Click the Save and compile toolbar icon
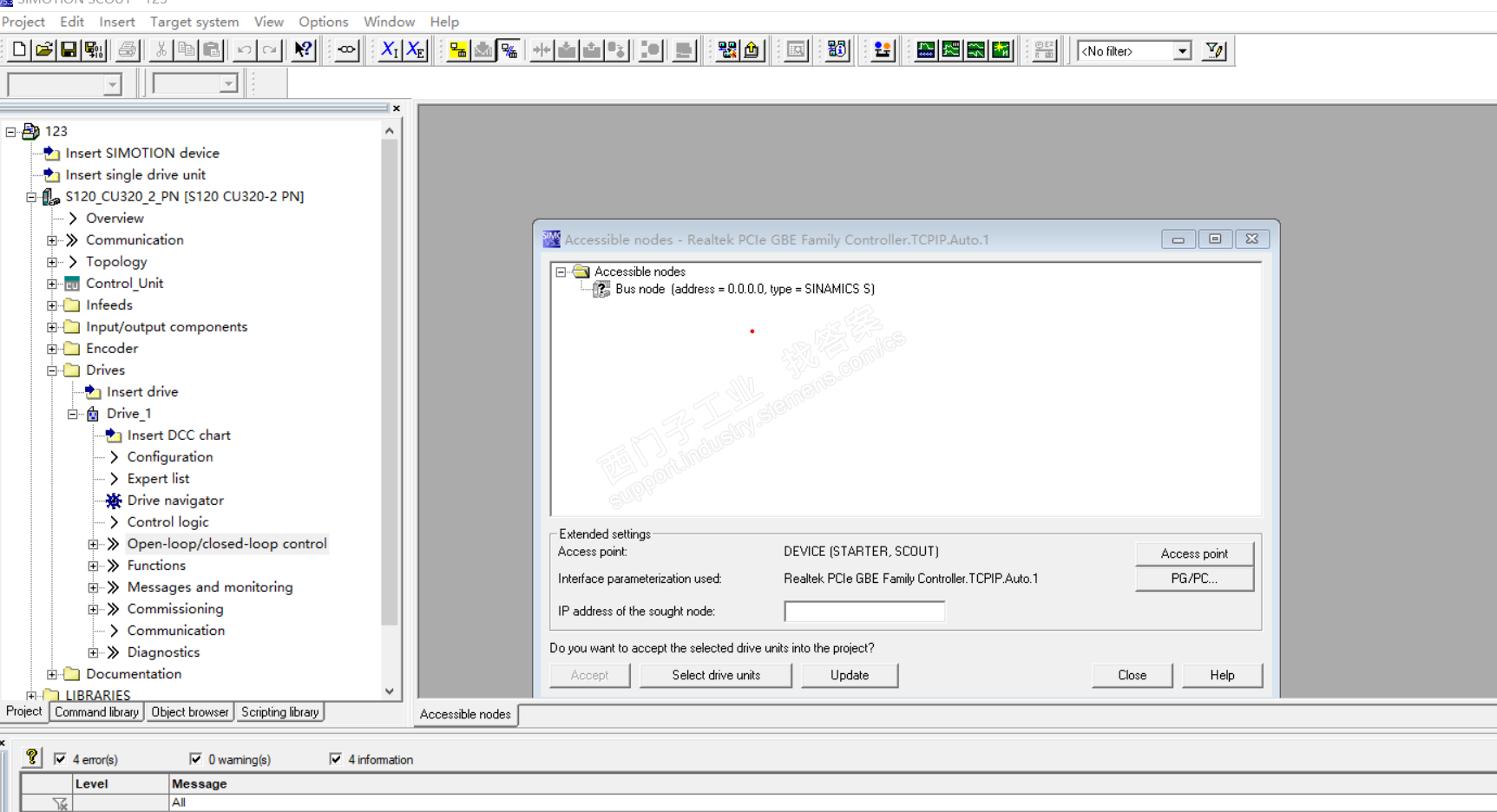Image resolution: width=1497 pixels, height=812 pixels. (x=94, y=50)
